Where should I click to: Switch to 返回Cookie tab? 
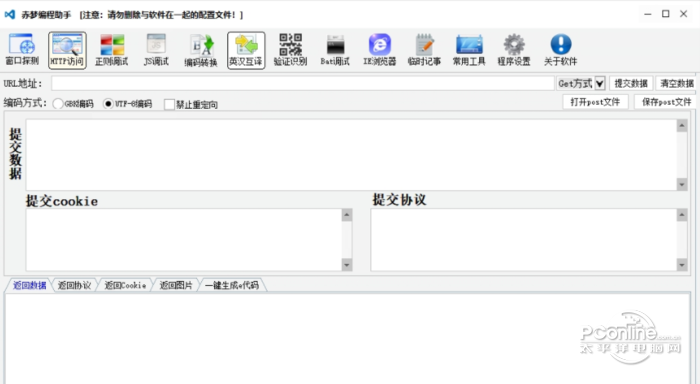coord(125,285)
